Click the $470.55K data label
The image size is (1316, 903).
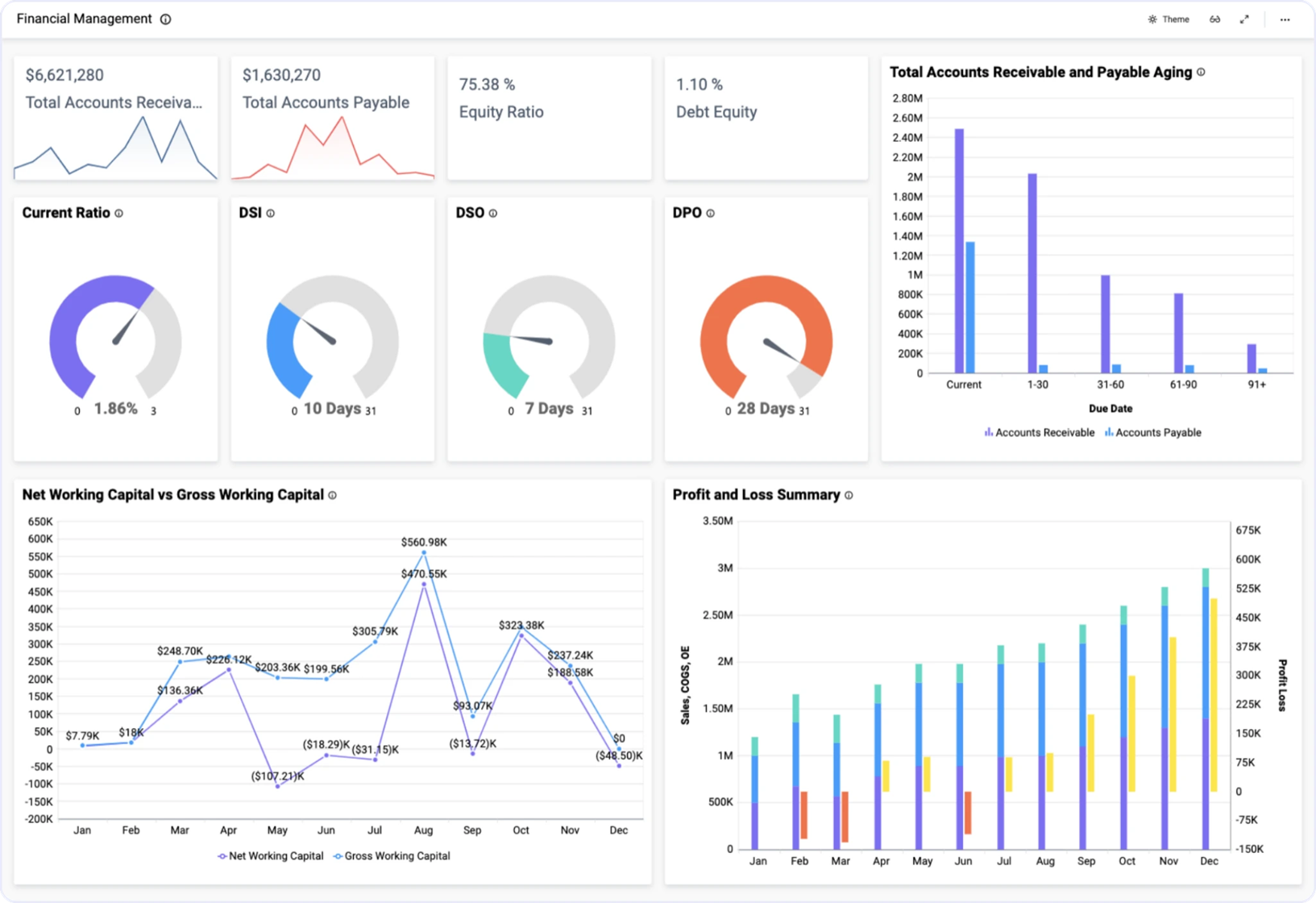tap(424, 574)
